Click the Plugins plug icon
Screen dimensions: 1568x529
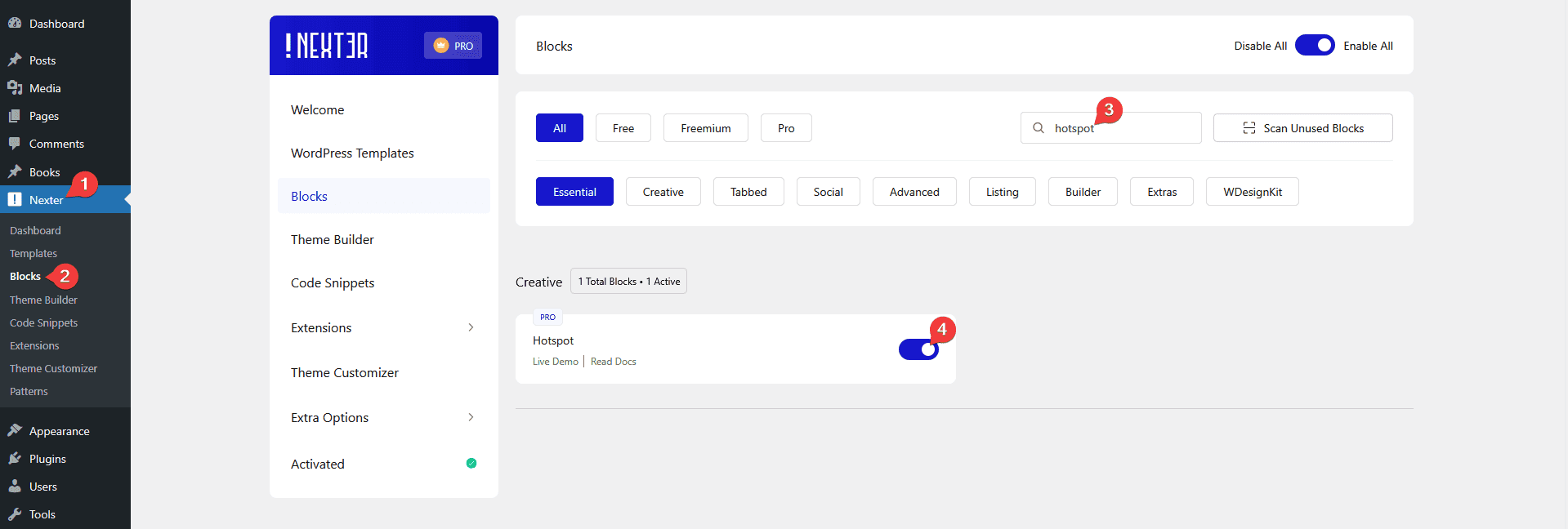[x=15, y=459]
